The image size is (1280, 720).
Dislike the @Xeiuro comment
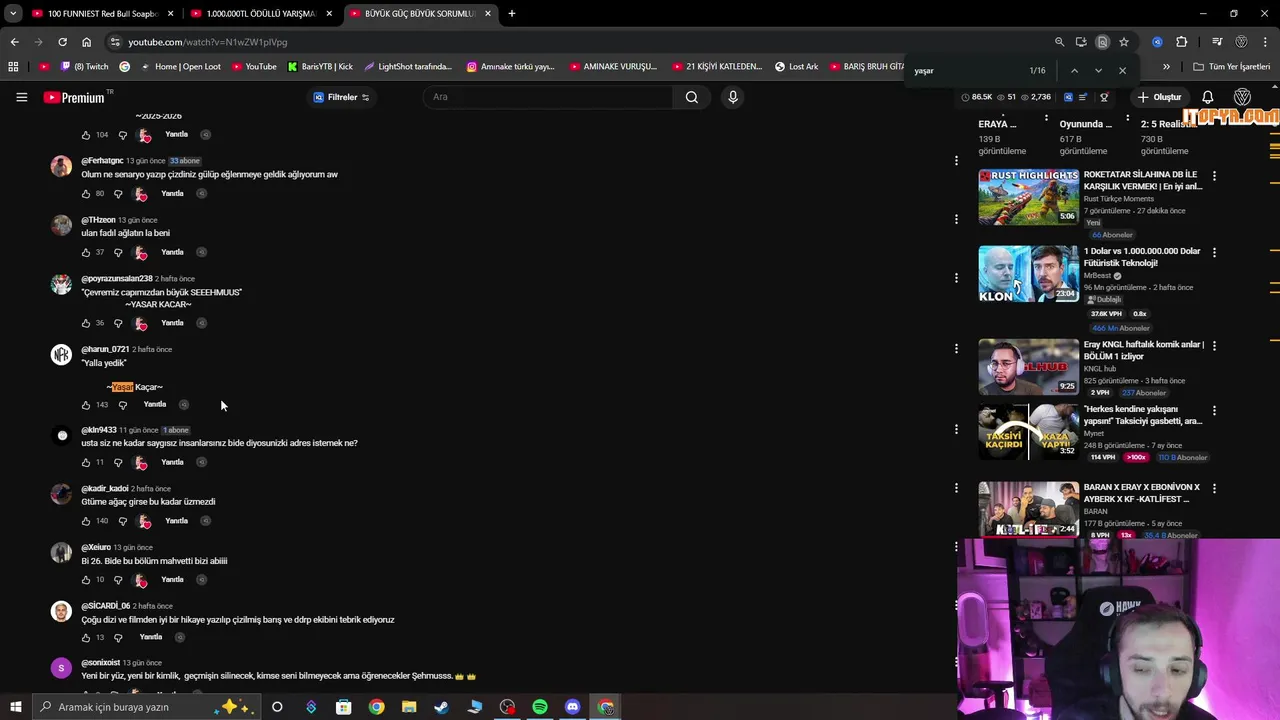[x=118, y=580]
